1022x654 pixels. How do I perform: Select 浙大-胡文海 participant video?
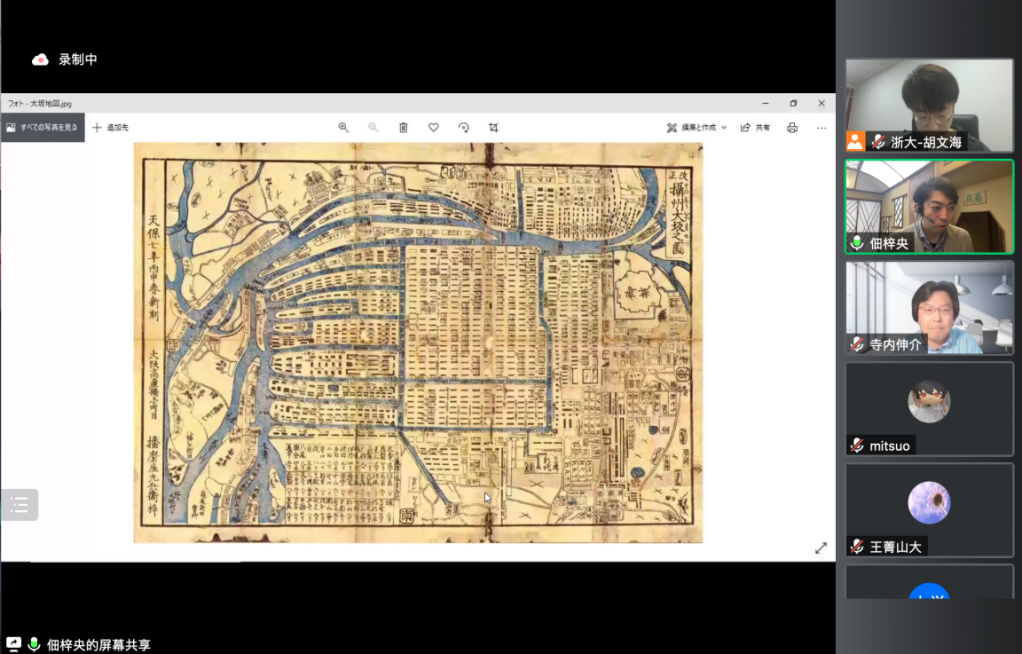pyautogui.click(x=929, y=105)
